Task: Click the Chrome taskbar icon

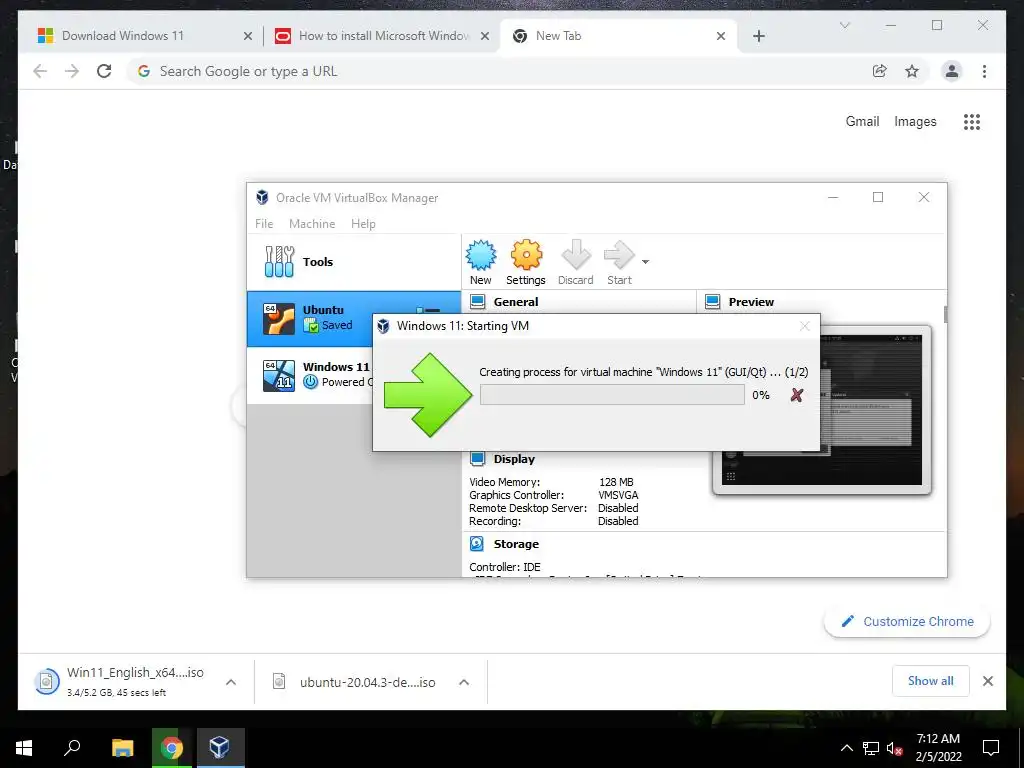Action: (x=172, y=748)
